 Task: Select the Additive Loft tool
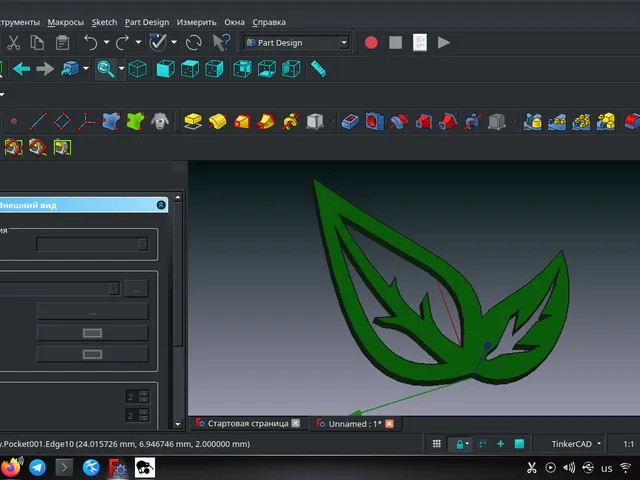point(242,121)
